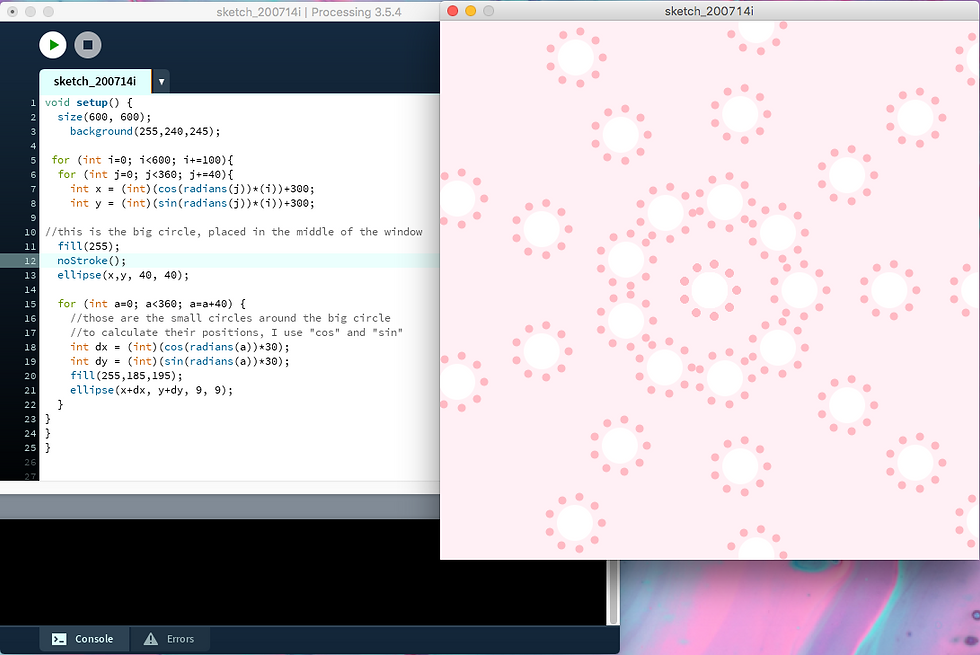Click the line 'for (int i=0; i<600; i+=100){'

point(142,160)
